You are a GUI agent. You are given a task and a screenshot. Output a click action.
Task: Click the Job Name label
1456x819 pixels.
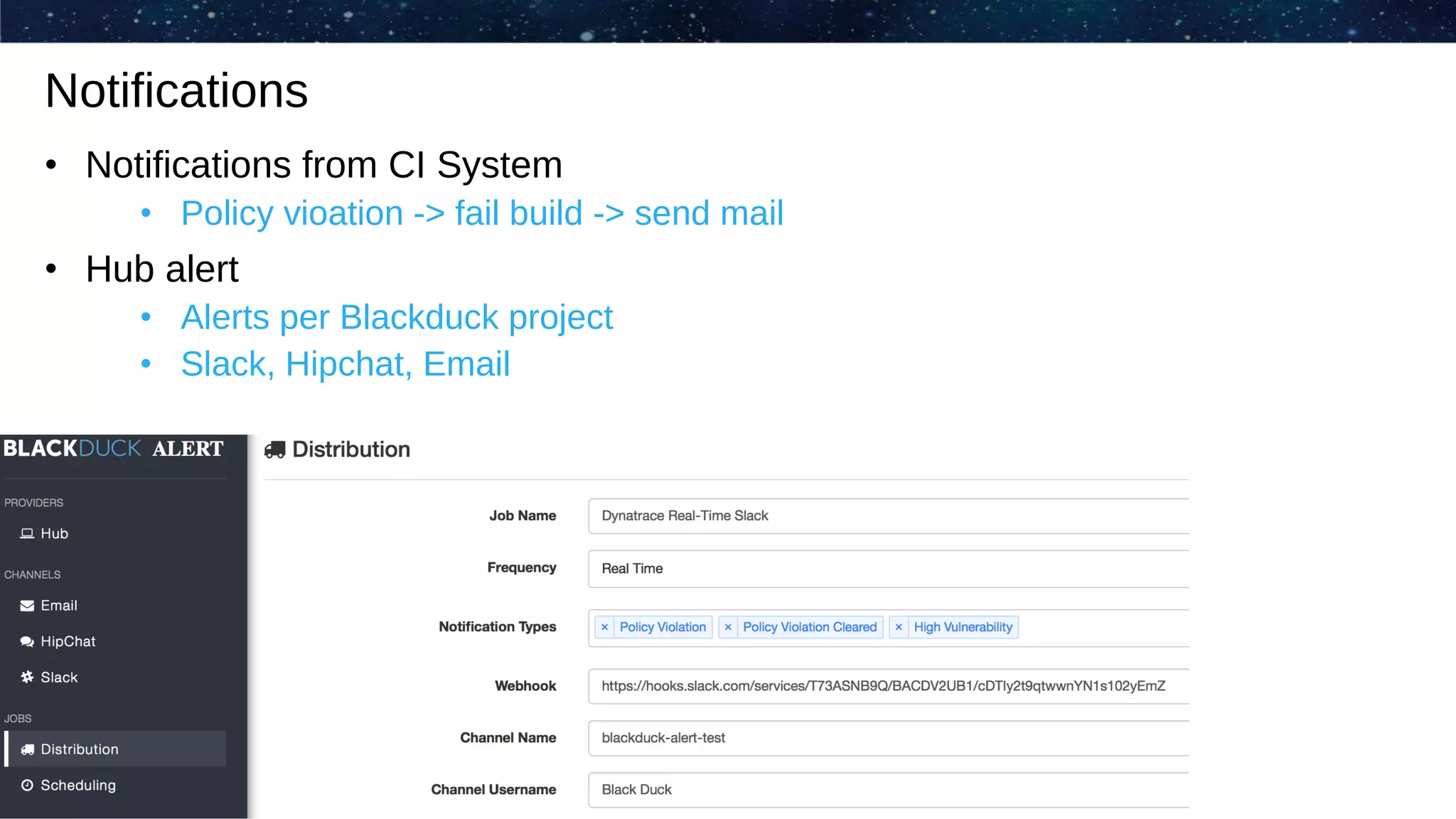click(x=523, y=516)
